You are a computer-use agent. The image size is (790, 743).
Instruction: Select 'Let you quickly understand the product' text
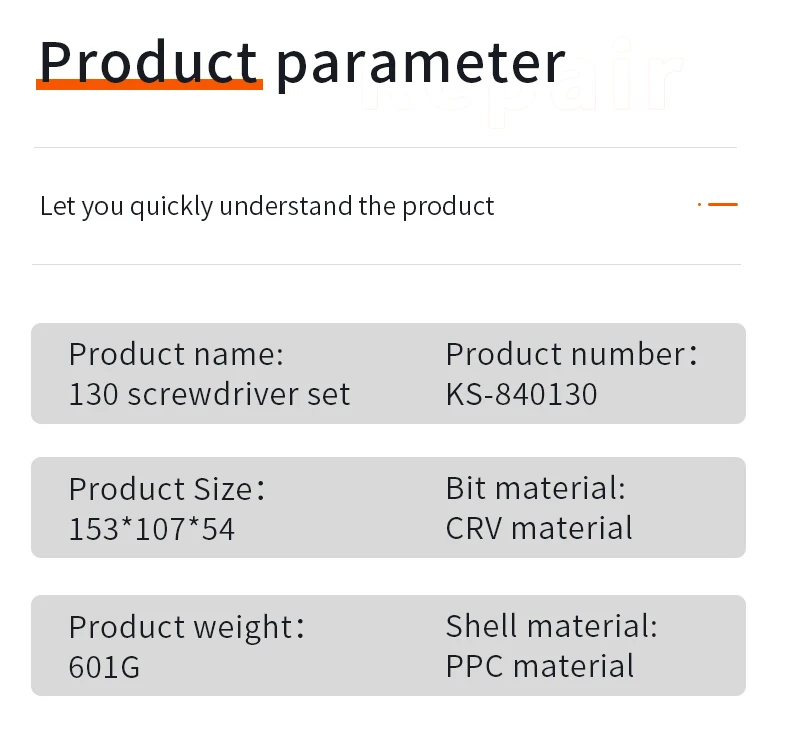[267, 207]
